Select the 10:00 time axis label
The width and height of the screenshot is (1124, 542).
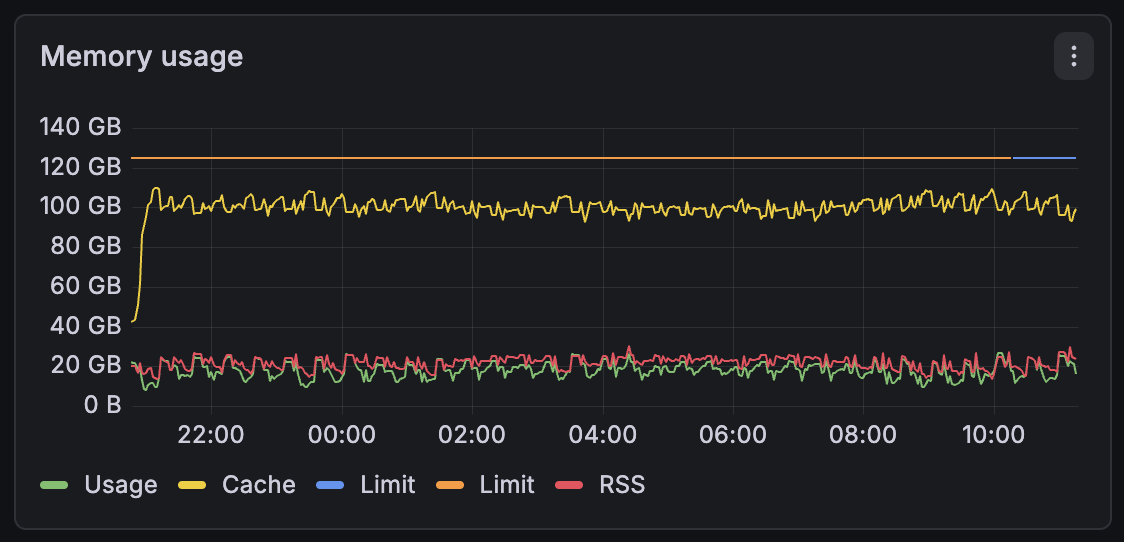pyautogui.click(x=993, y=435)
